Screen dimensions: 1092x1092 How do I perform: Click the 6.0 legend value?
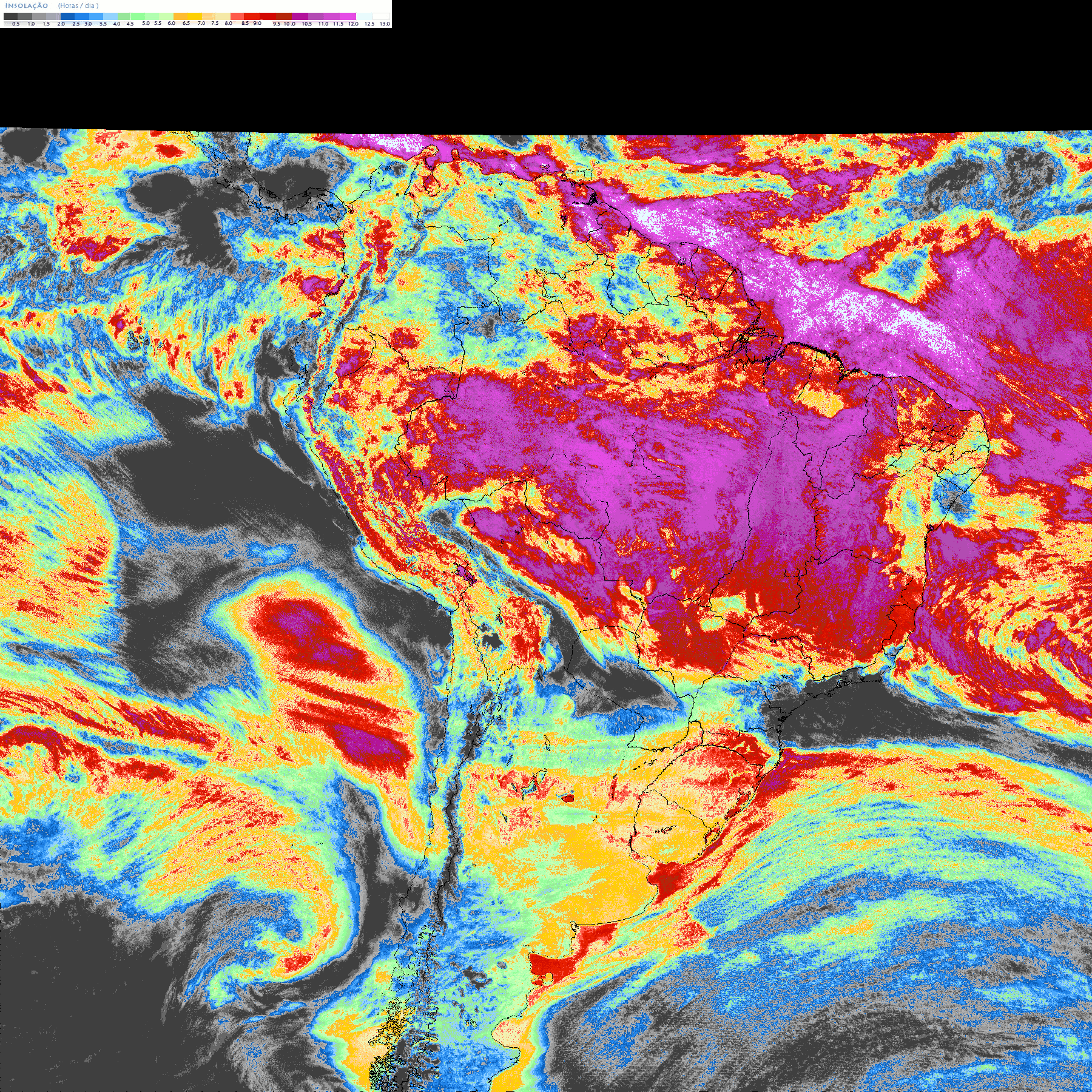pyautogui.click(x=171, y=23)
